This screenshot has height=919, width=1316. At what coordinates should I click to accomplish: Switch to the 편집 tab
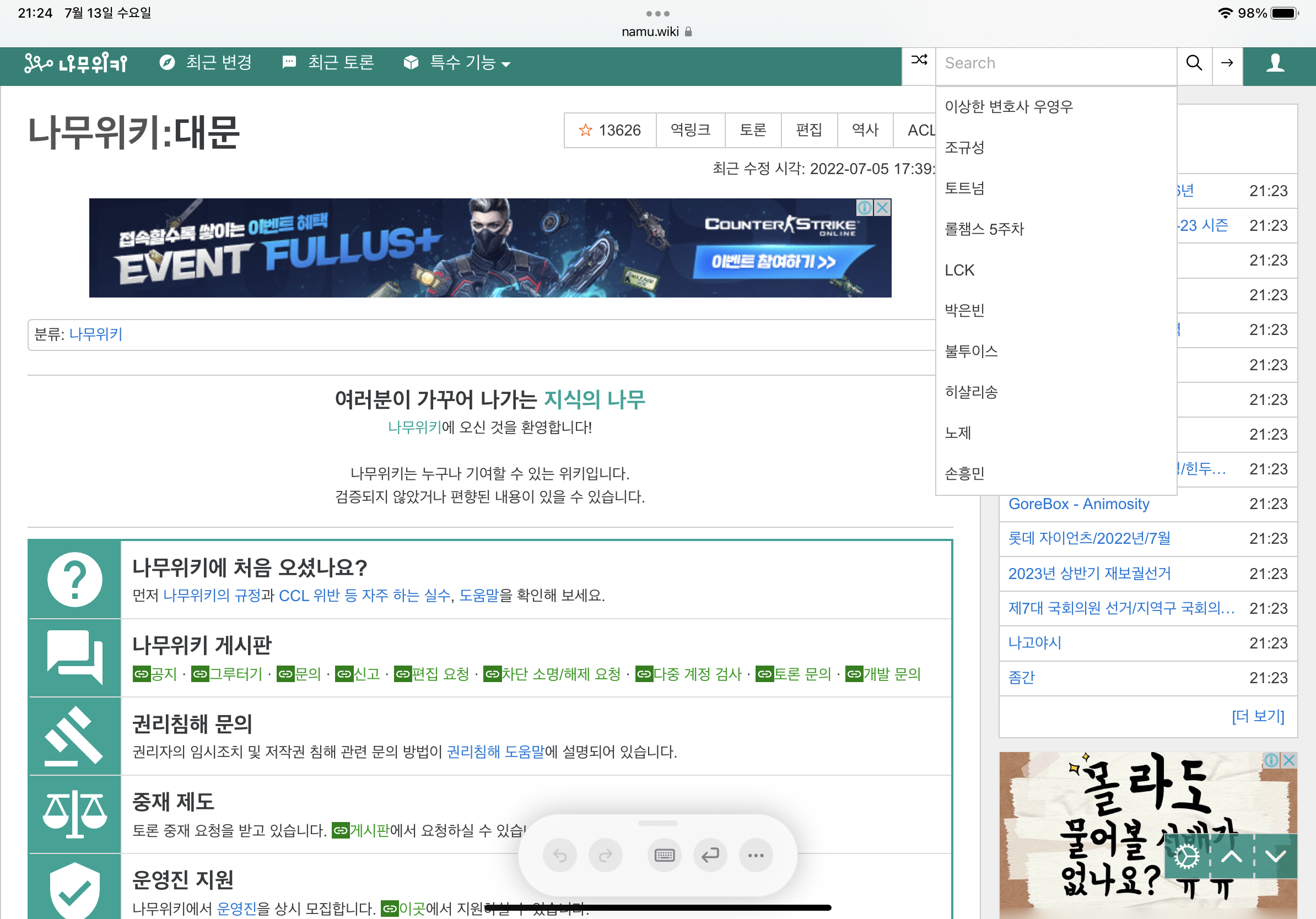pyautogui.click(x=809, y=131)
